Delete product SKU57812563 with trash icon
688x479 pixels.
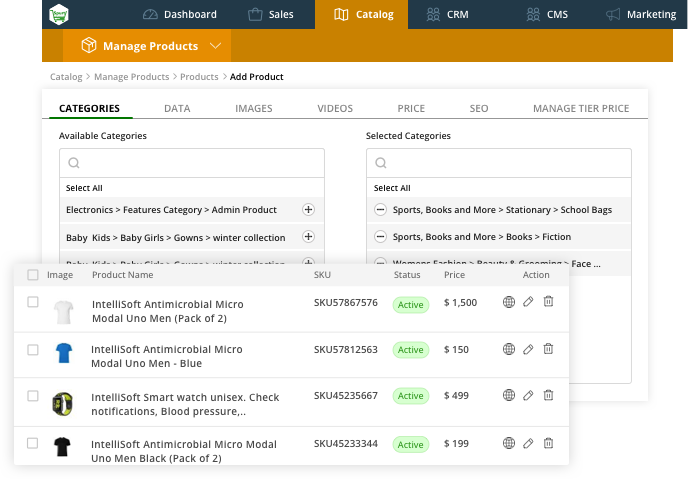pos(548,349)
